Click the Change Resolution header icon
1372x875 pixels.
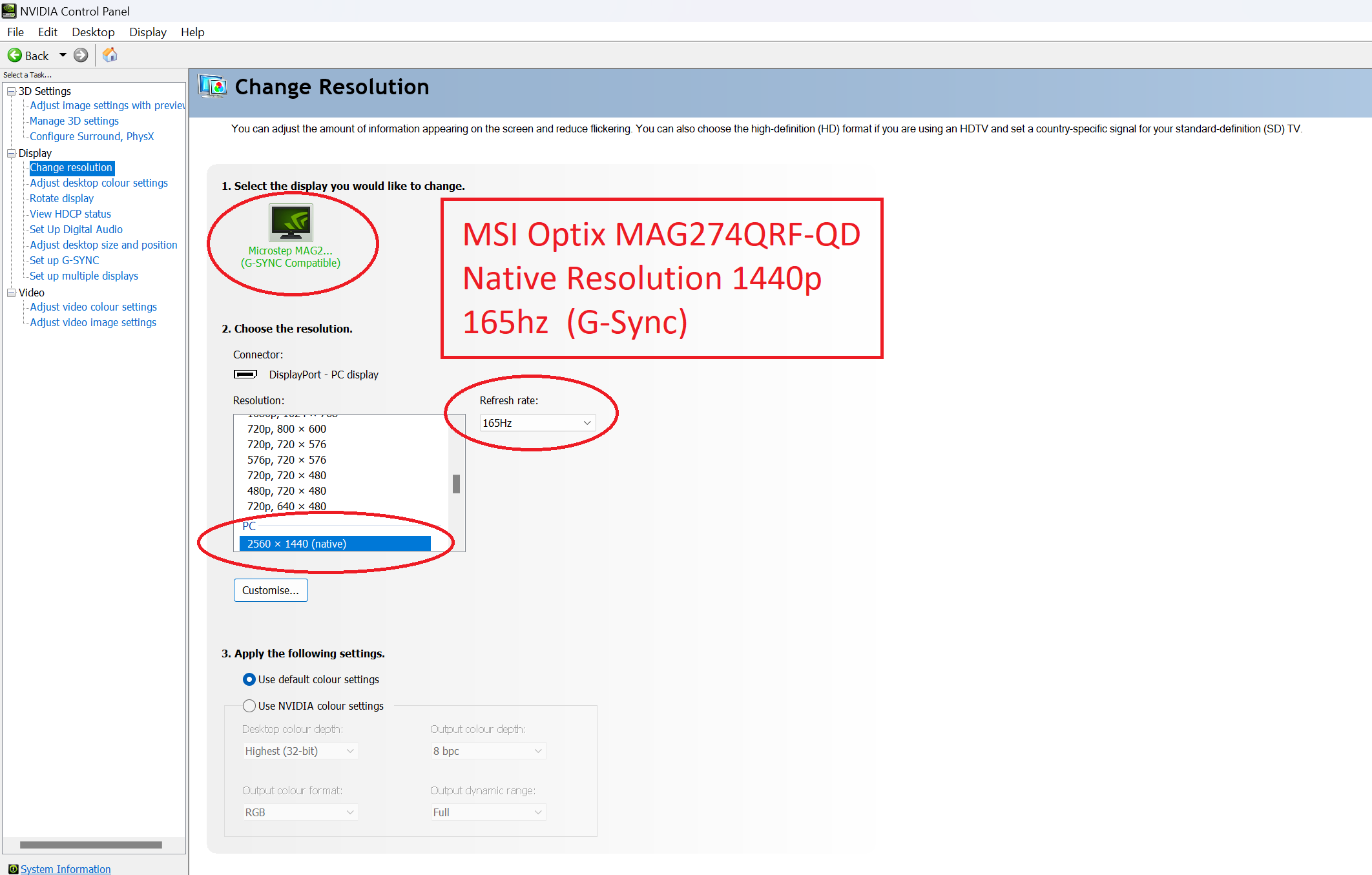[213, 87]
